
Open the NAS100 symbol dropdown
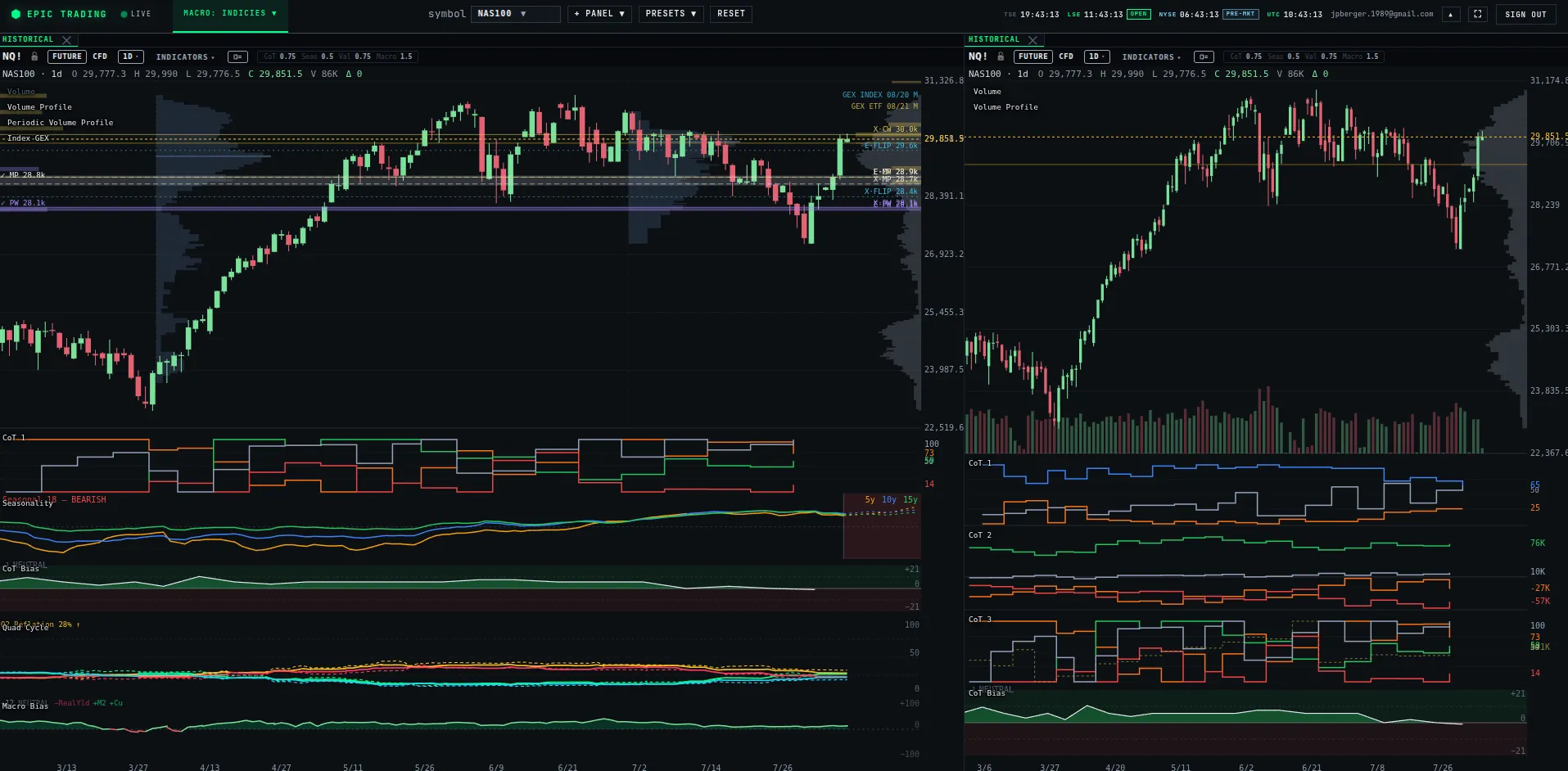pyautogui.click(x=515, y=14)
